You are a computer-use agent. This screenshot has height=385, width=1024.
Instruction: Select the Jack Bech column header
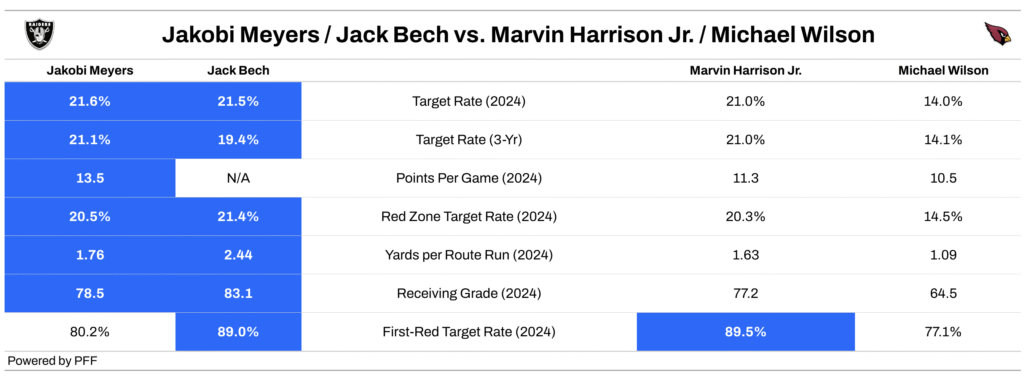point(238,71)
